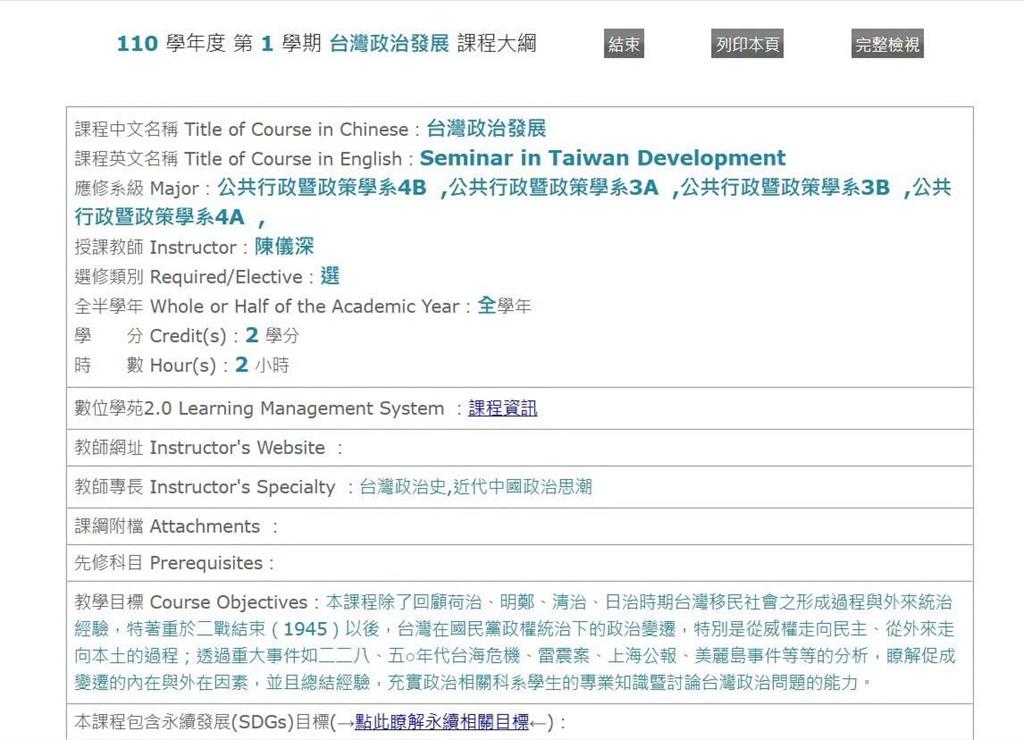
Task: Click the specialty text 台灣政治史,近代中國政治思潮
Action: click(x=475, y=487)
